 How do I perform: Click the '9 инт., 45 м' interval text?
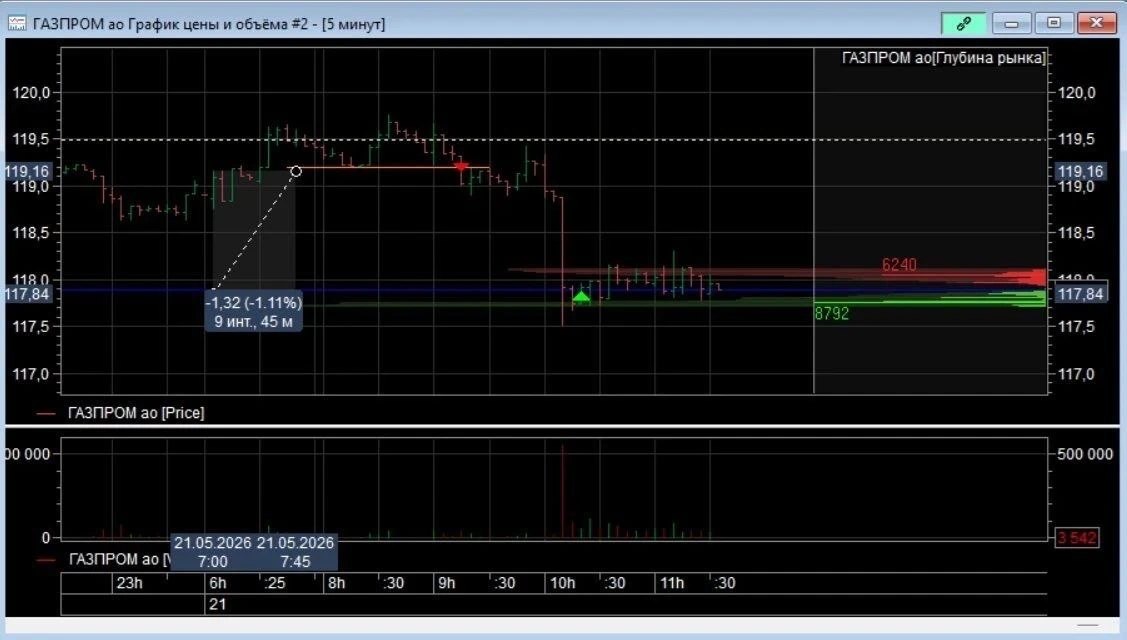coord(254,321)
